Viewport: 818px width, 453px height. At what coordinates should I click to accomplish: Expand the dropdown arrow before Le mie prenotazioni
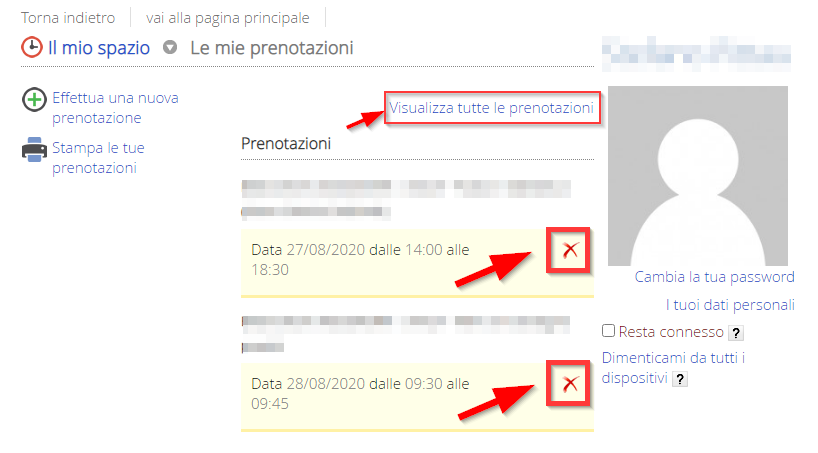pyautogui.click(x=170, y=47)
